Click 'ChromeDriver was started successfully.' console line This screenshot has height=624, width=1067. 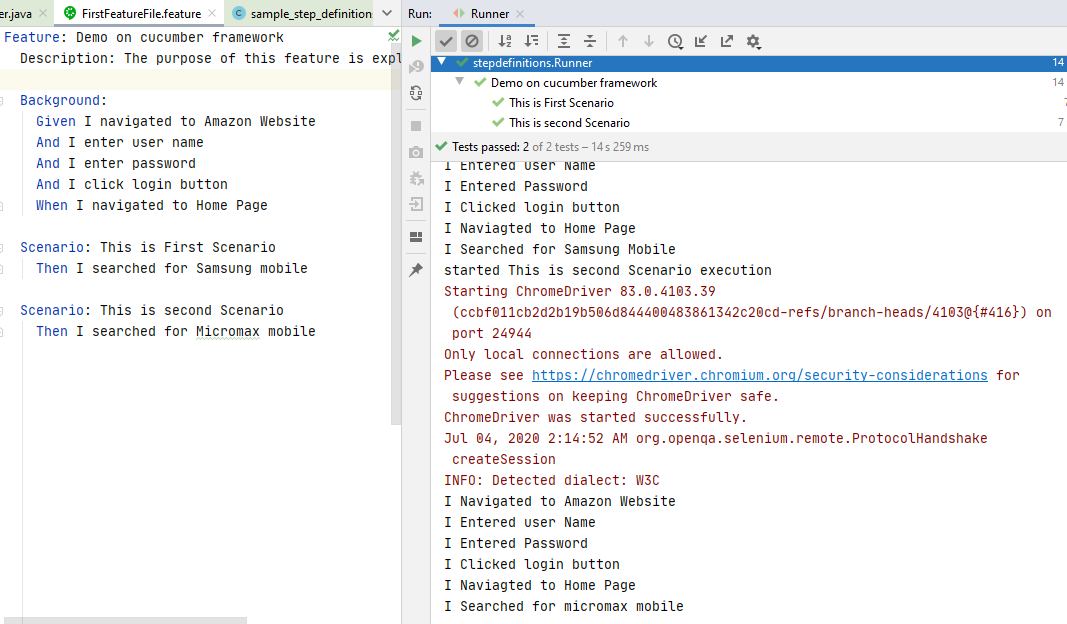(x=595, y=417)
